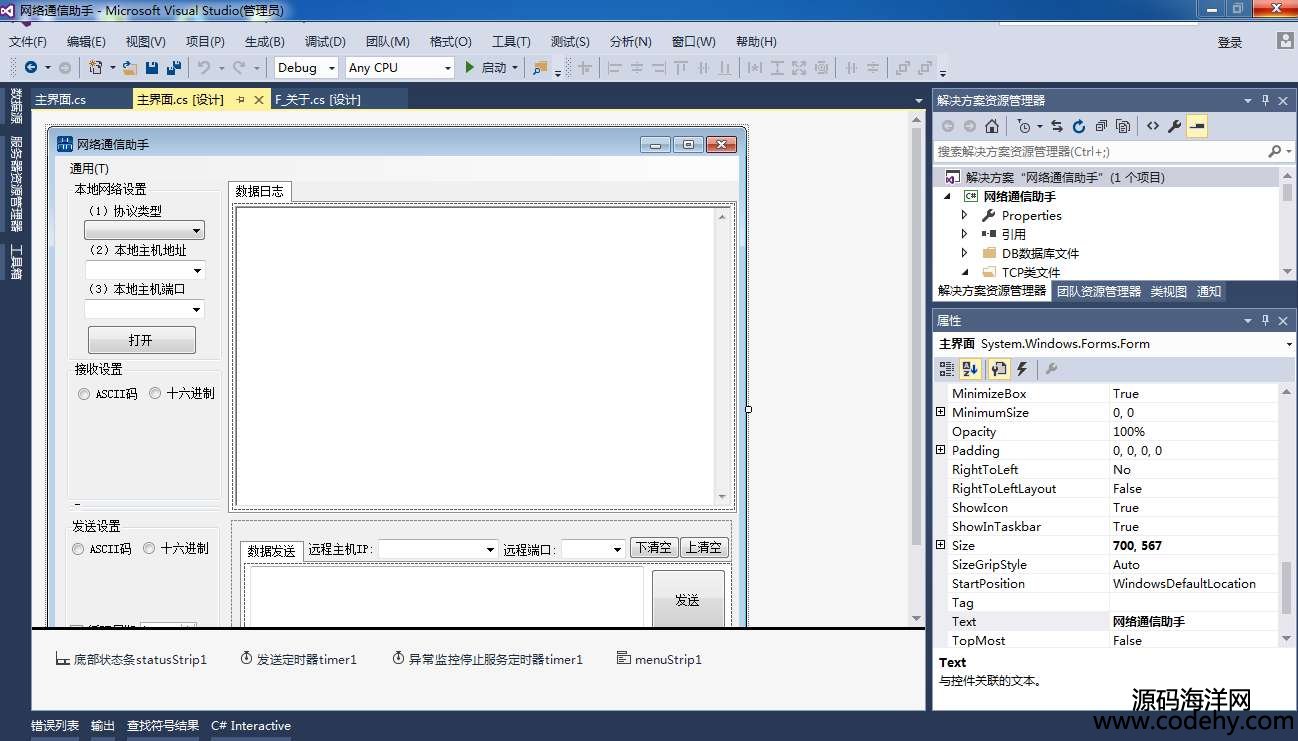1298x741 pixels.
Task: Switch to the 类视图 tab
Action: [x=1168, y=291]
